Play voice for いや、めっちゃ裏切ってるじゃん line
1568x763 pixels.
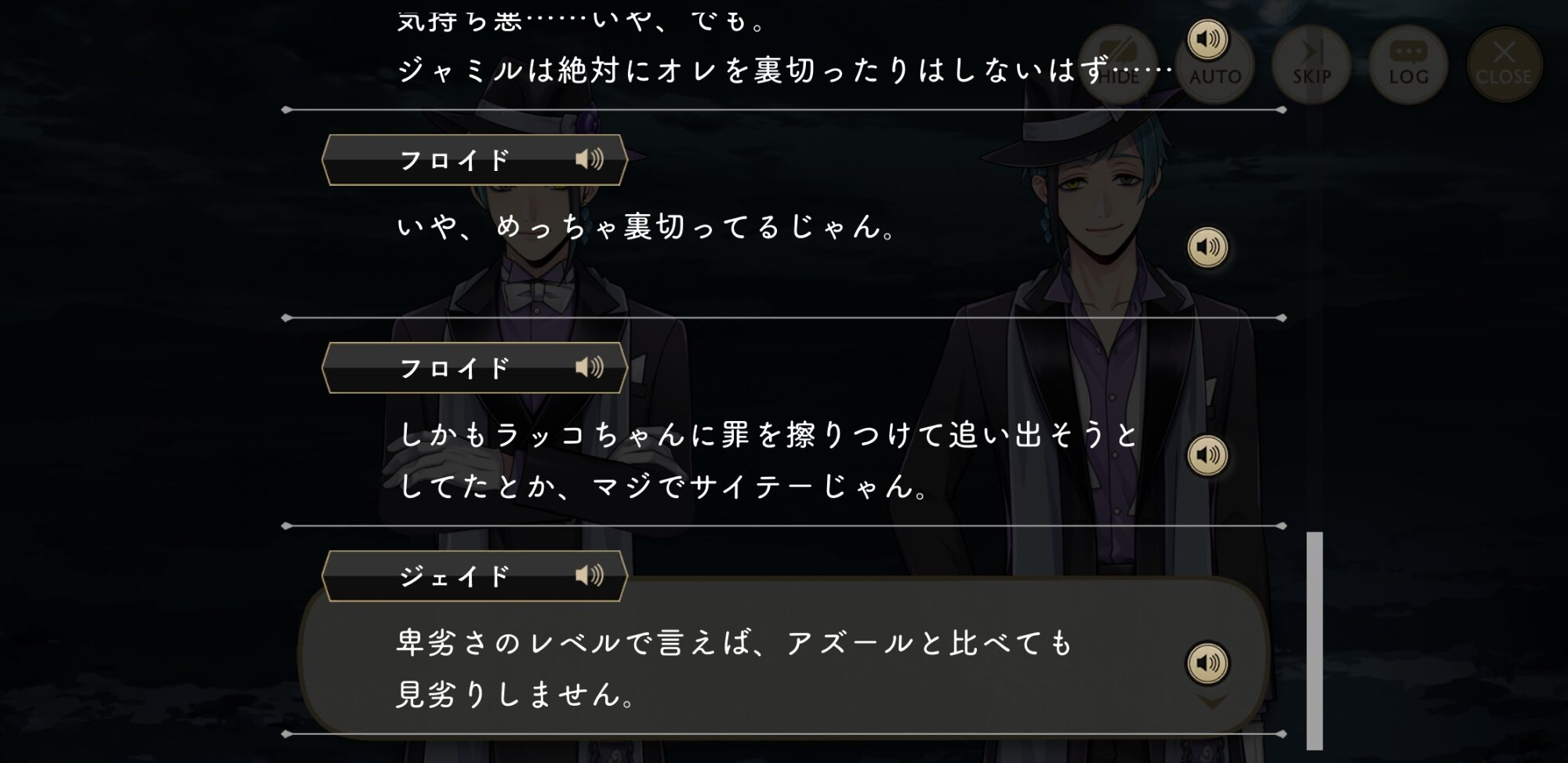click(x=1207, y=247)
